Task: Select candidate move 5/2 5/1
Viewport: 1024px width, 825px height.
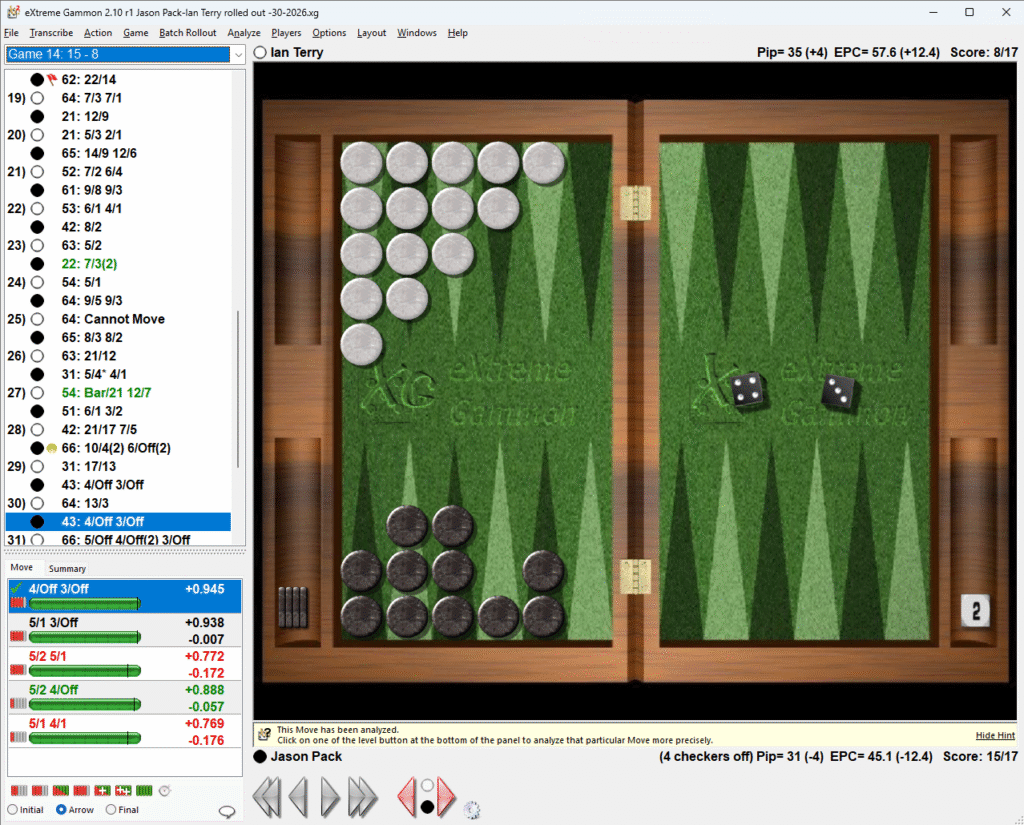Action: [125, 664]
